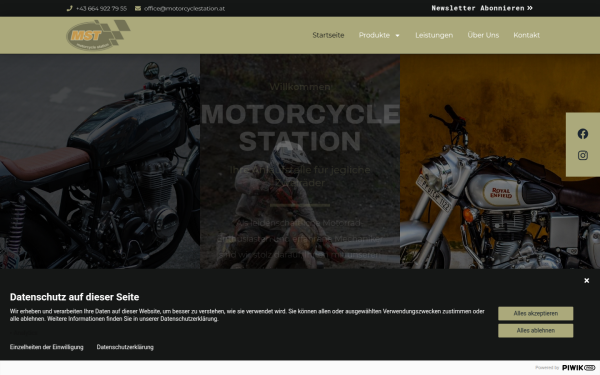Click 'Datenschutz auf dieser Seite' heading
600x375 pixels.
[x=75, y=297]
